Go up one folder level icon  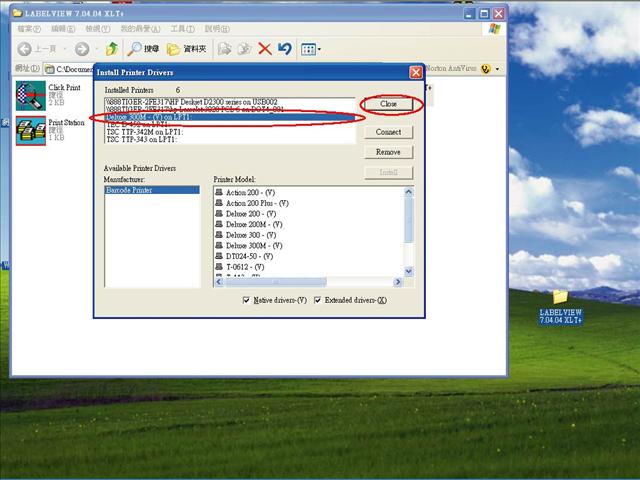click(x=111, y=49)
